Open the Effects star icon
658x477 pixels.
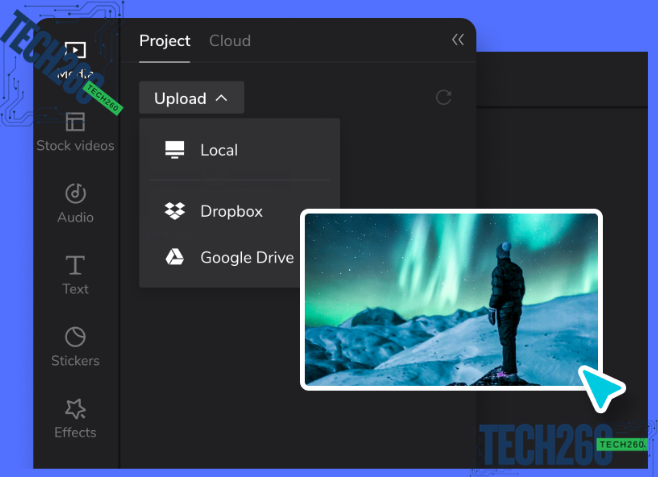pos(75,409)
